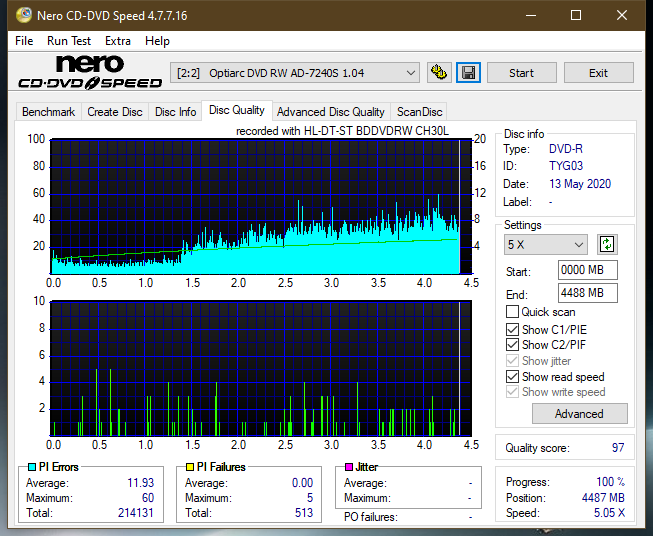
Task: Open the Help menu
Action: click(x=157, y=41)
